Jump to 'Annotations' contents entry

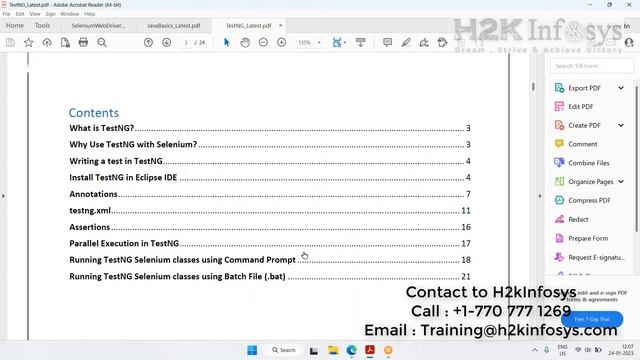click(269, 194)
